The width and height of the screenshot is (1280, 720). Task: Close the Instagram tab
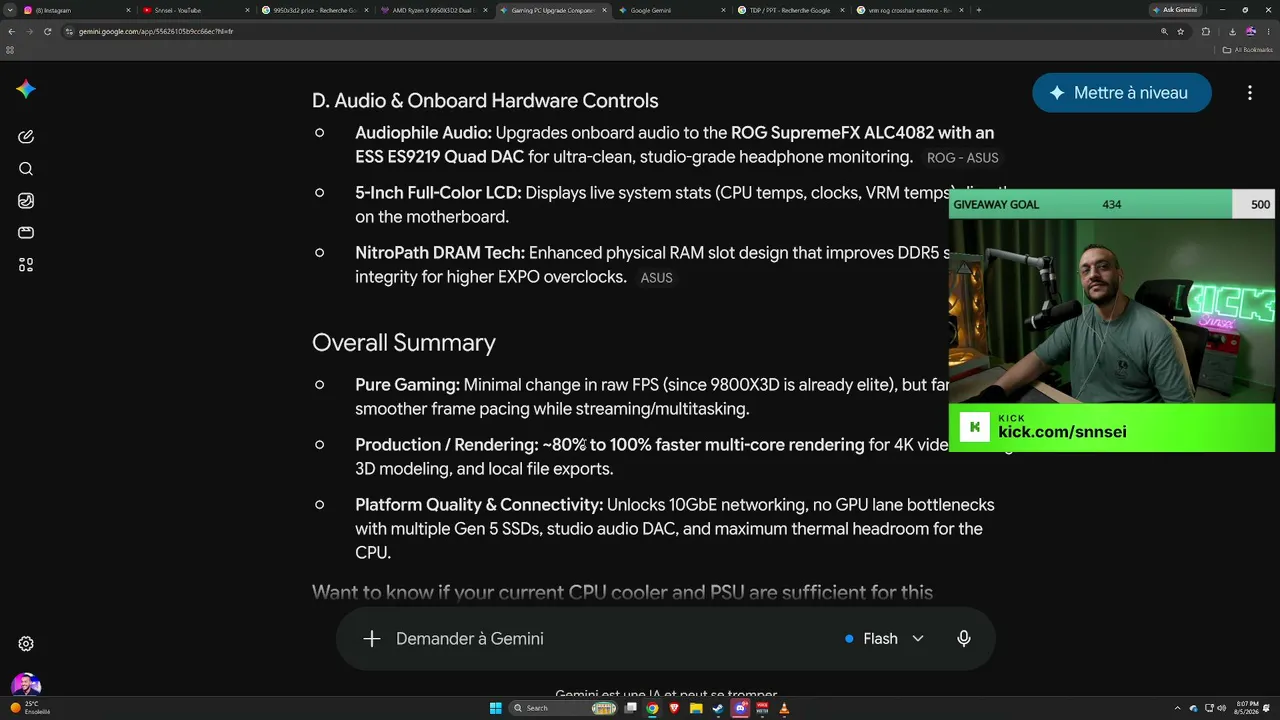pyautogui.click(x=128, y=10)
